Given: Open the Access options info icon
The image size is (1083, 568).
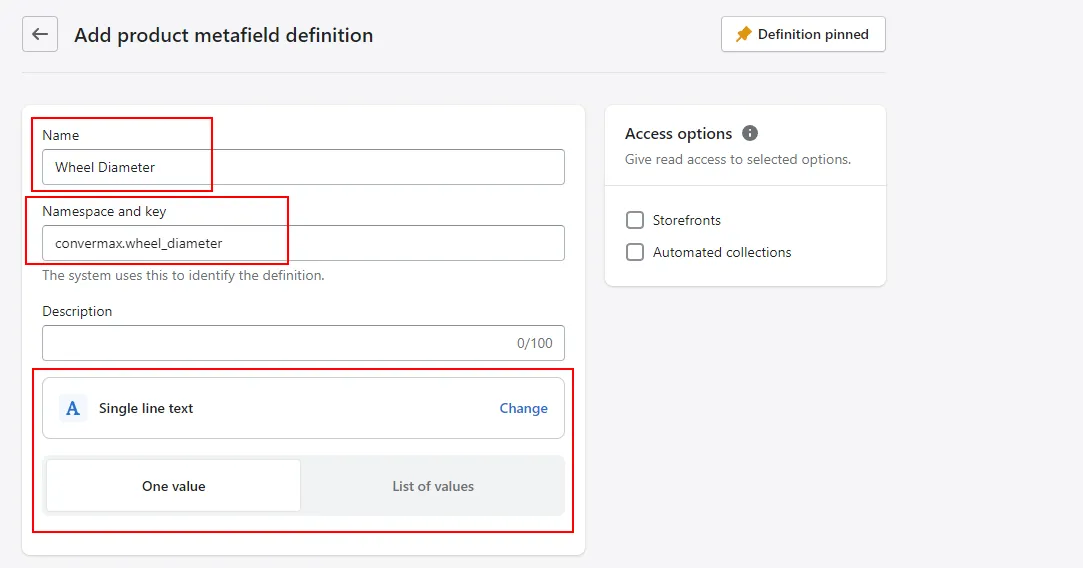Looking at the screenshot, I should 749,133.
